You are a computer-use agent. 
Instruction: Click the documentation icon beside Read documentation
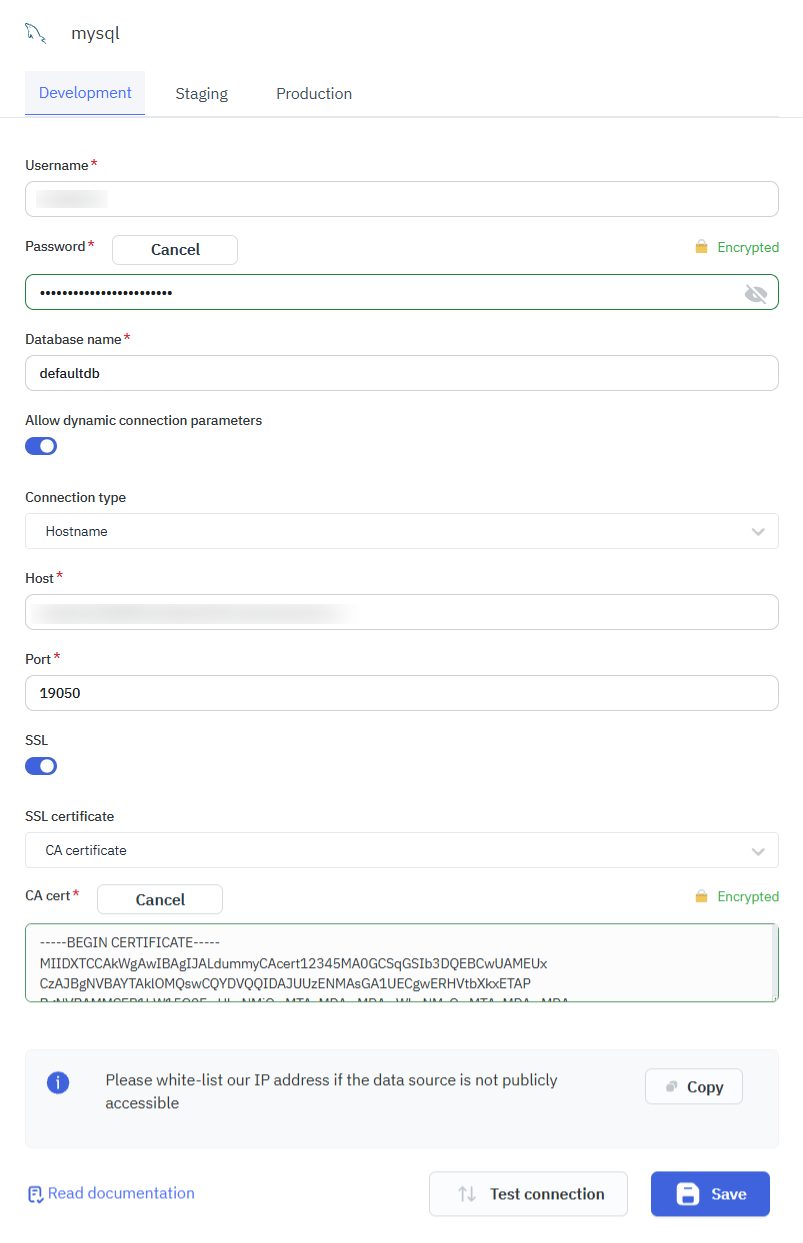[35, 1194]
